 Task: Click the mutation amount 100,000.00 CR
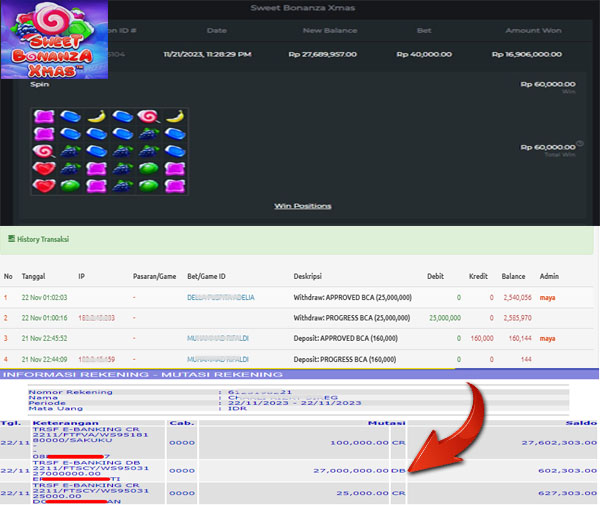(x=368, y=443)
